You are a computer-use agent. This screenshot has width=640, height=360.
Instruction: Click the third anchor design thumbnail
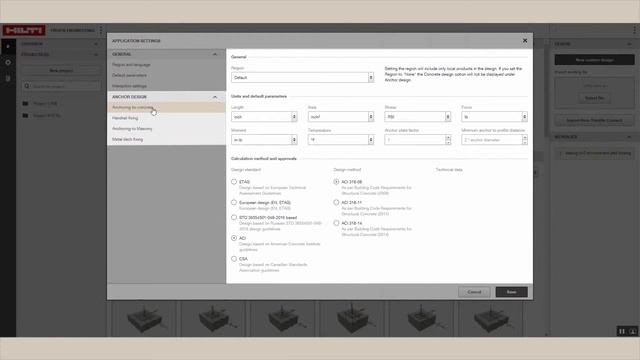282,319
